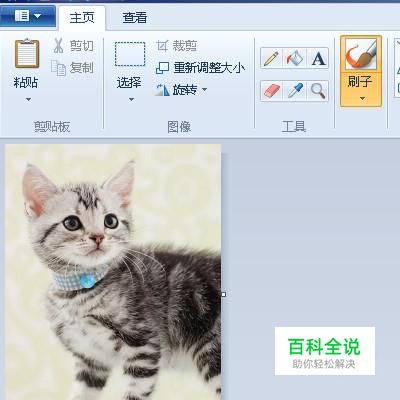
Task: Open the Paste (粘贴) dropdown arrow
Action: pyautogui.click(x=28, y=99)
